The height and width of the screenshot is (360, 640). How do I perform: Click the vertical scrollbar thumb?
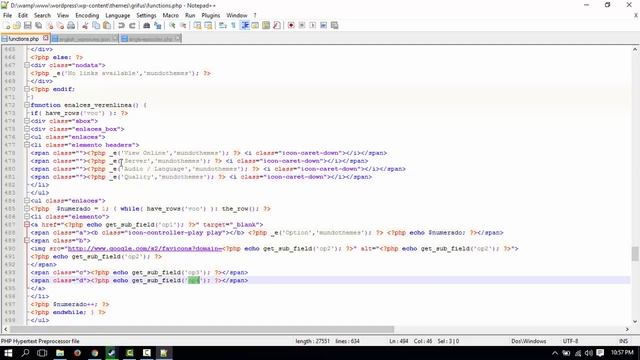(635, 253)
